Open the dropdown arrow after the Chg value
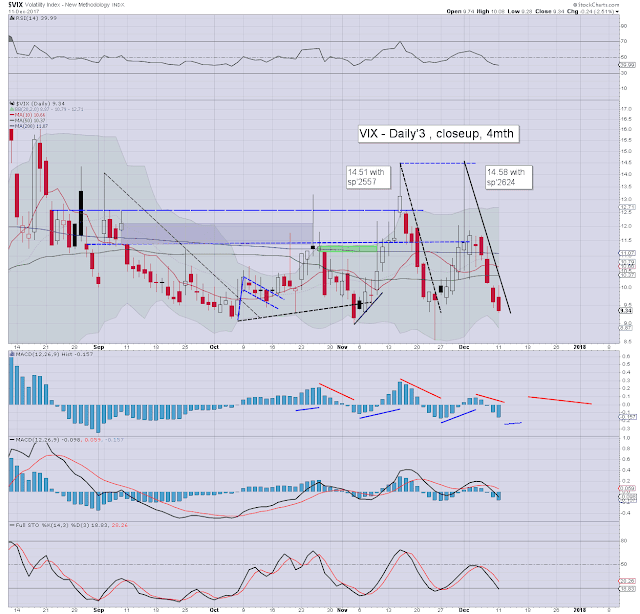The width and height of the screenshot is (640, 614). click(x=617, y=11)
